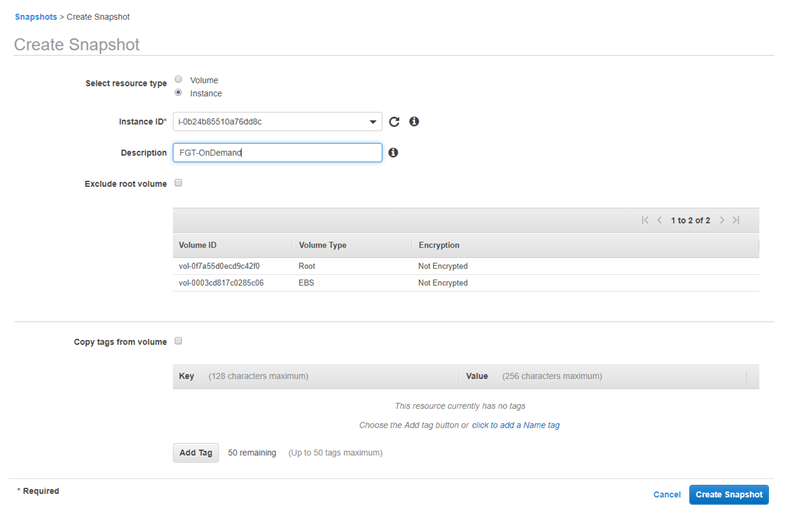Click the Create Snapshot button
812x528 pixels.
728,495
